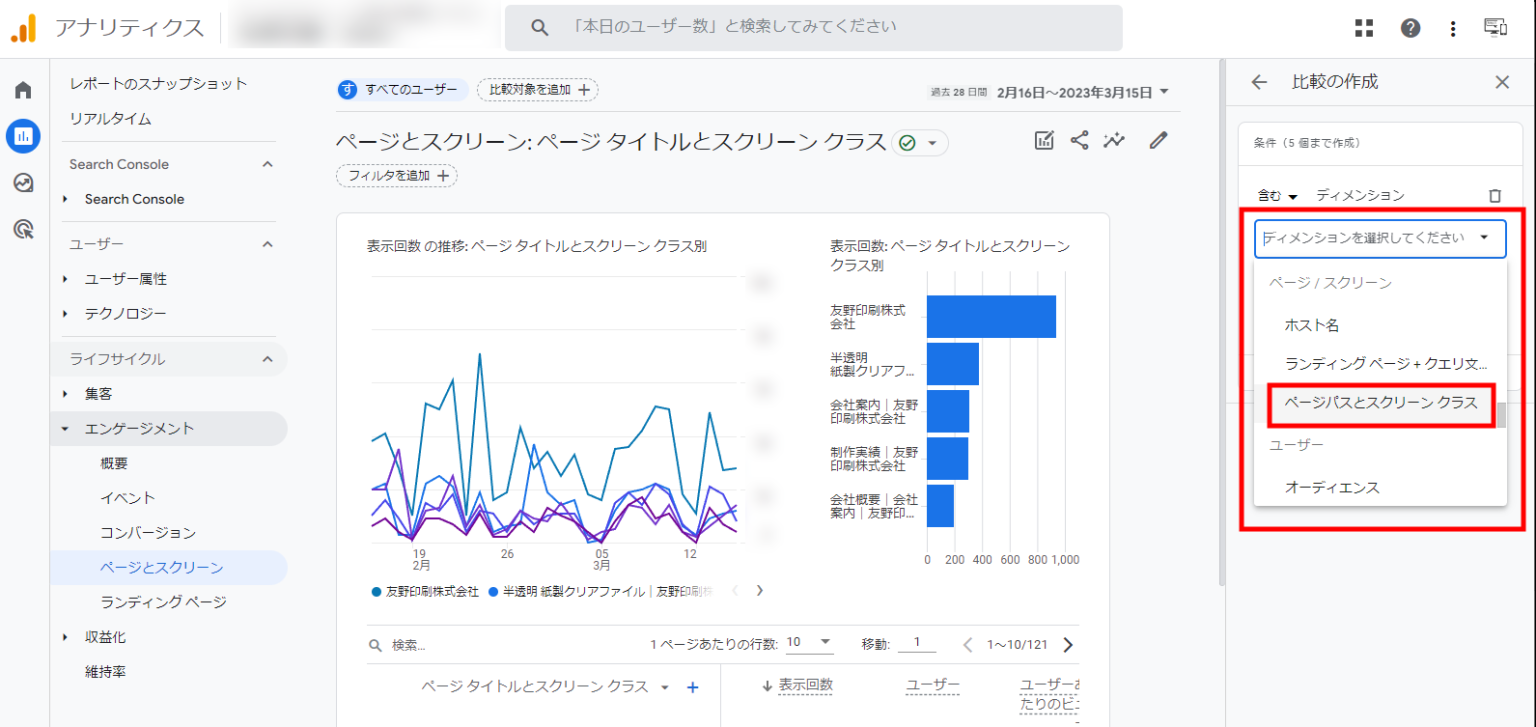The image size is (1536, 727).
Task: Open the help question-mark icon
Action: coord(1410,27)
